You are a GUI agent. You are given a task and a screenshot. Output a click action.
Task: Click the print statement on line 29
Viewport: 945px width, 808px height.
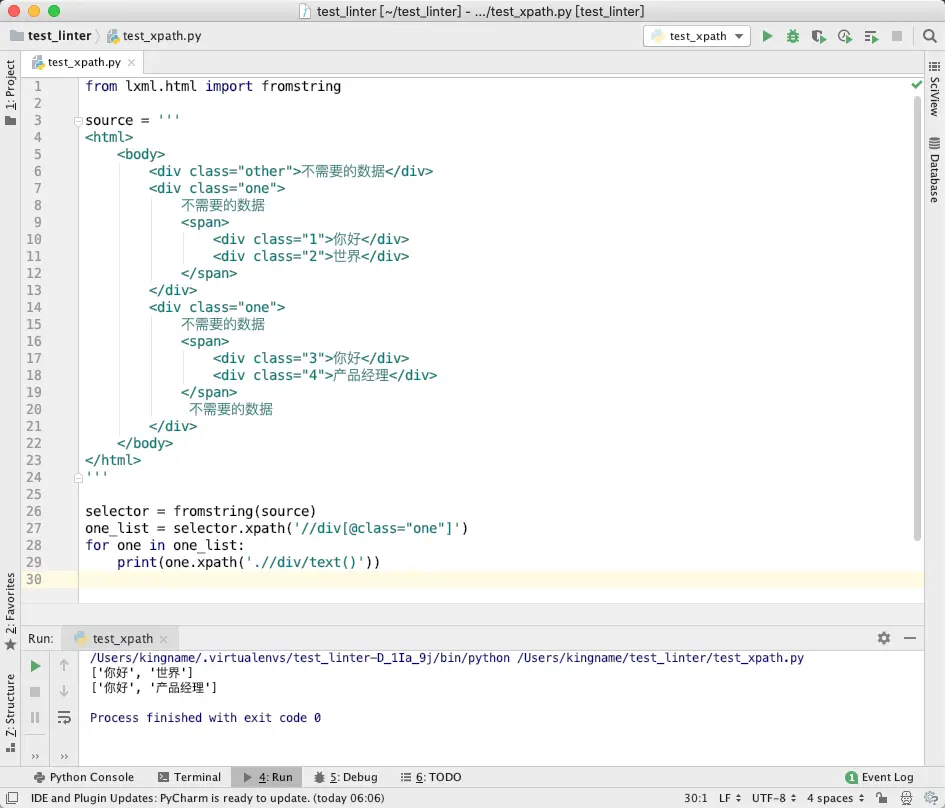coord(248,562)
